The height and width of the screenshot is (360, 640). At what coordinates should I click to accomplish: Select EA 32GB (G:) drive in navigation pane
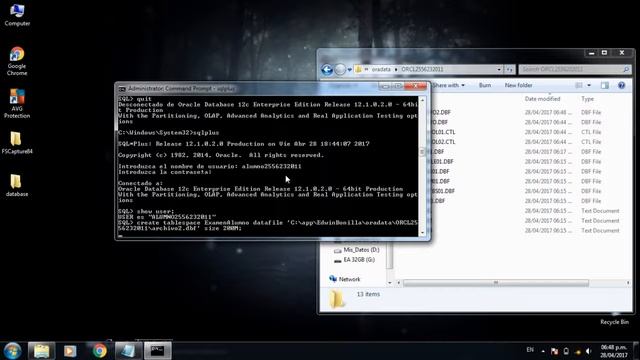pyautogui.click(x=354, y=260)
